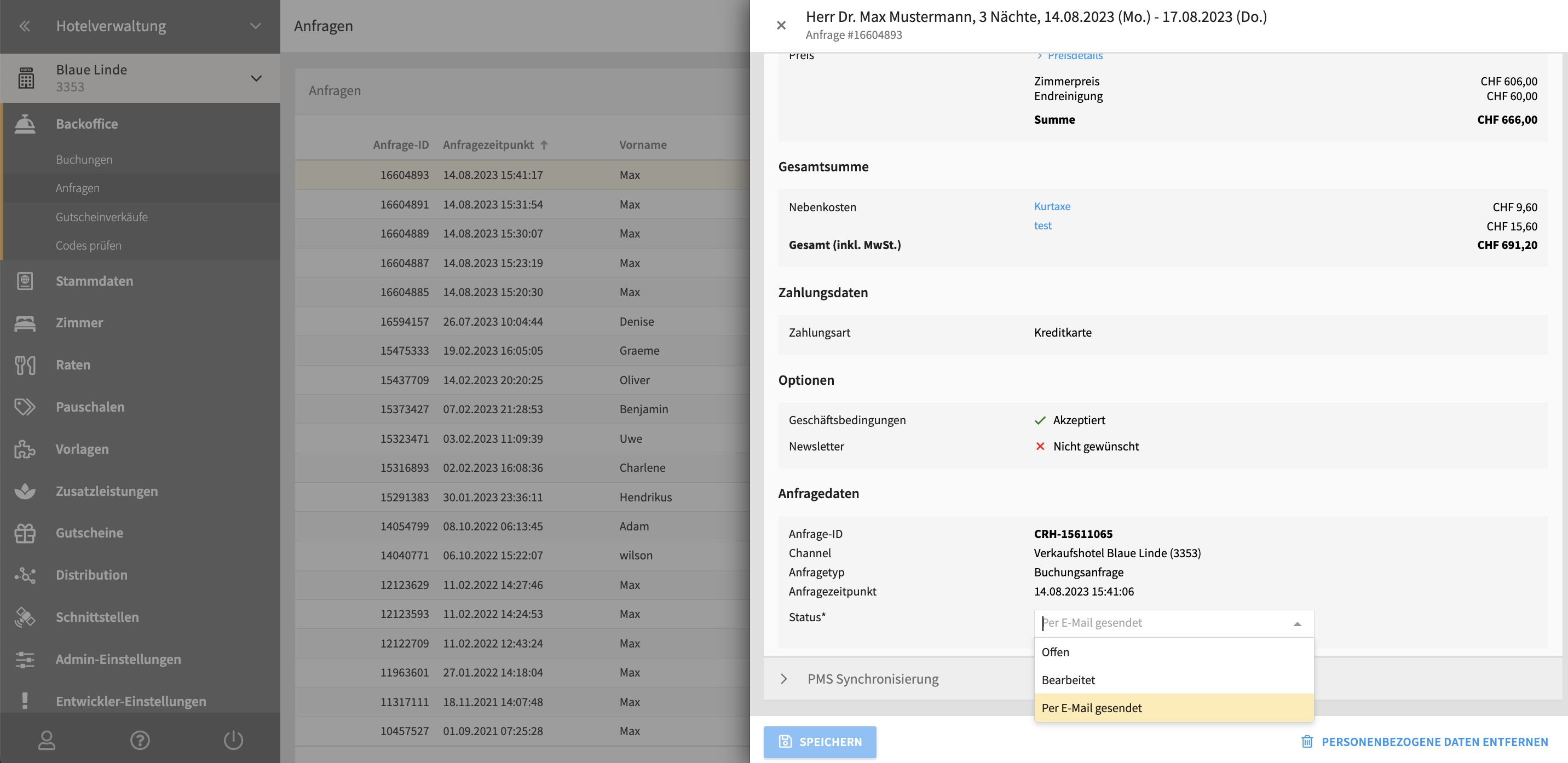Open the Backoffice bell icon
1568x763 pixels.
pos(25,124)
